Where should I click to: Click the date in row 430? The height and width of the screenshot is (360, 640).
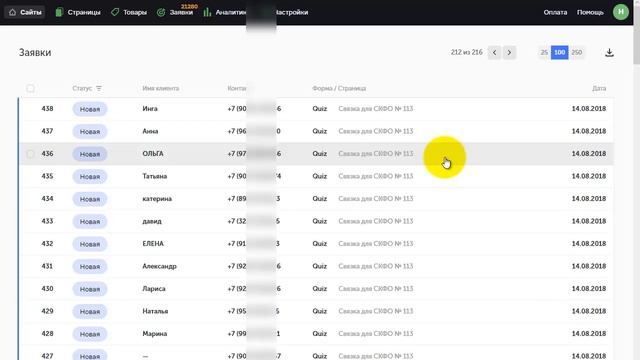[x=589, y=289]
